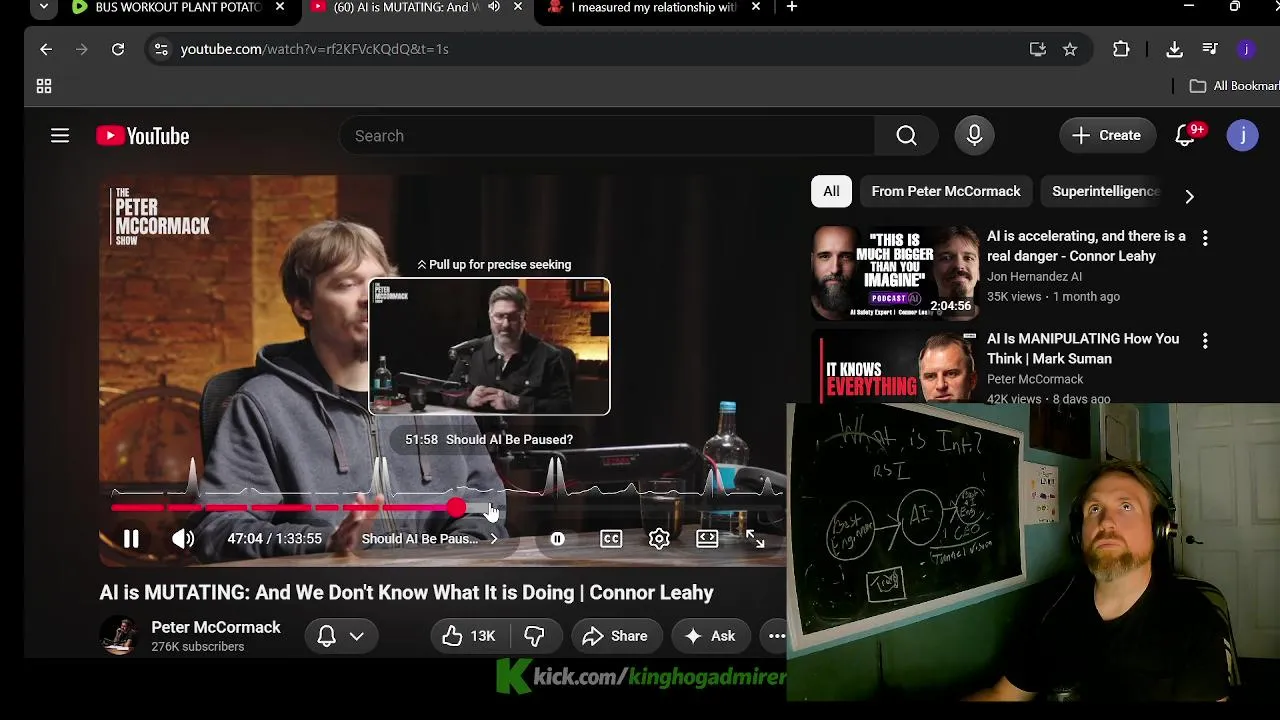Switch to the I measured my relationship tab

click(x=654, y=7)
